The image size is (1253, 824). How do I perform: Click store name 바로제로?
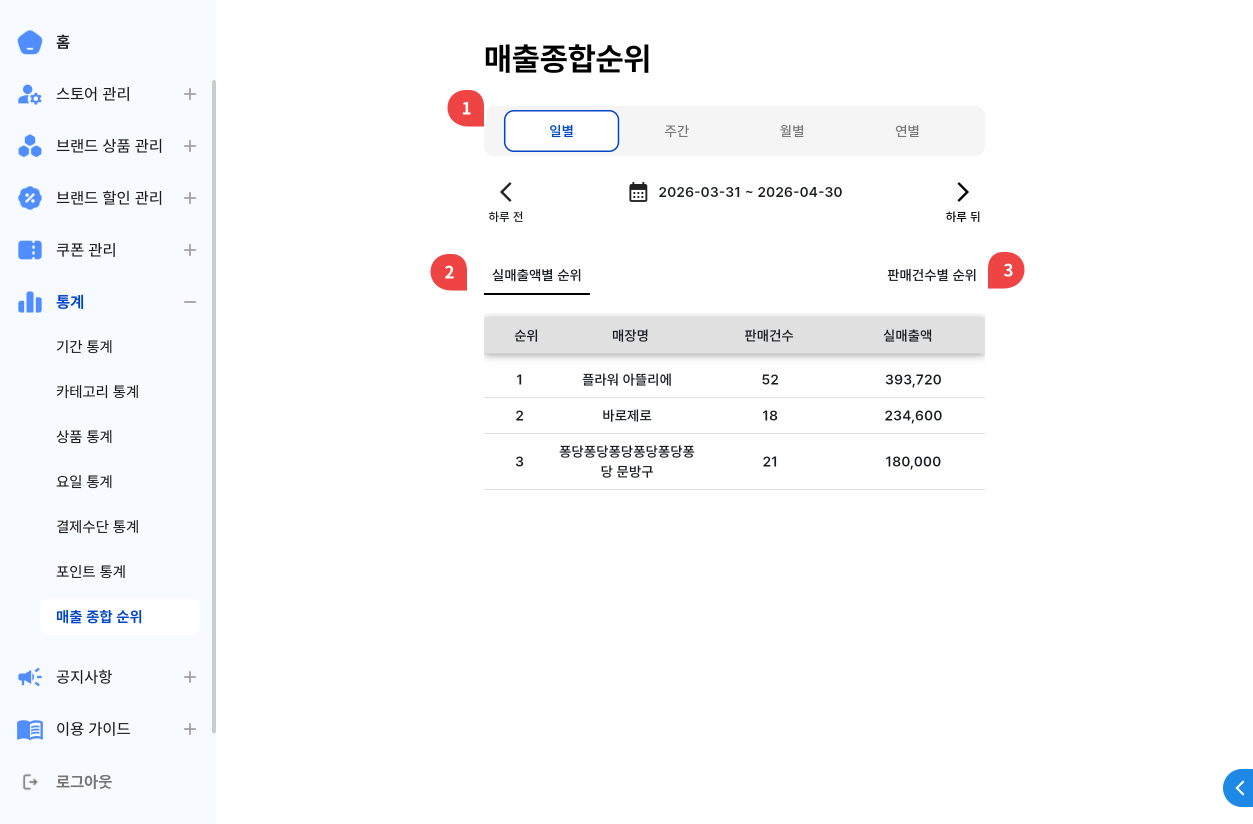tap(627, 416)
